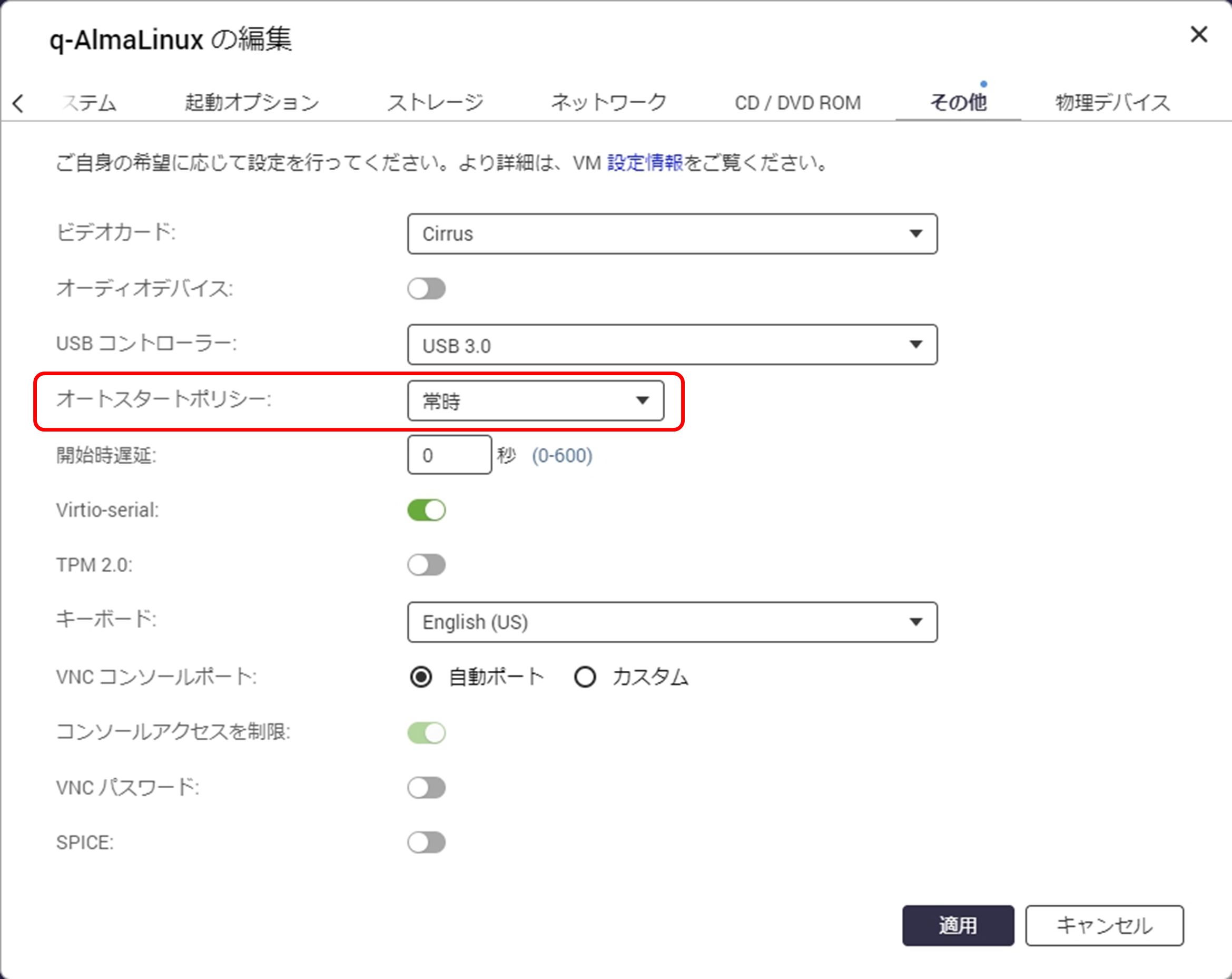Open the ビデオカード Cirrus dropdown
Image resolution: width=1232 pixels, height=979 pixels.
pyautogui.click(x=672, y=234)
